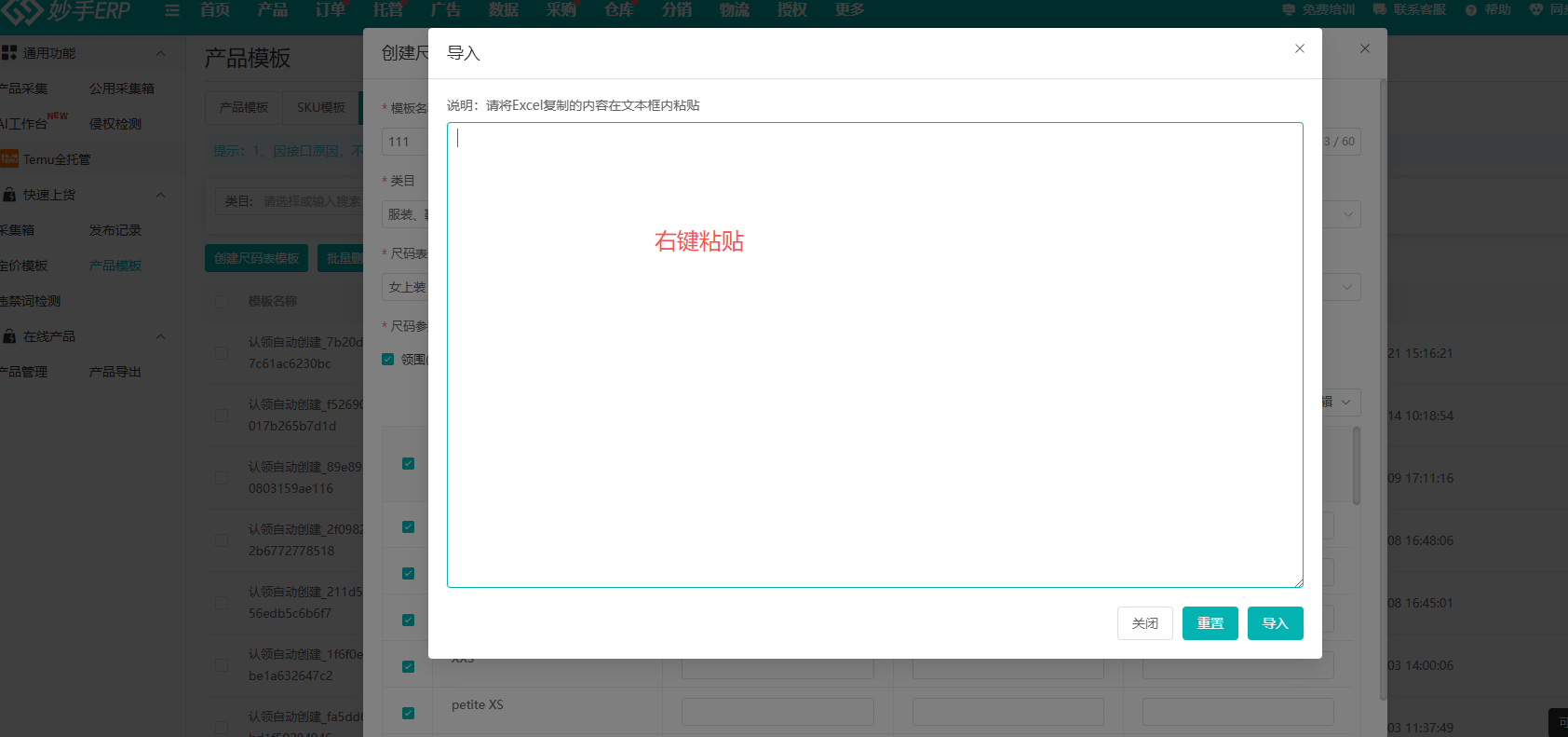Select checkbox for template 认领自动创建_211d5
This screenshot has height=737, width=1568.
pos(222,603)
